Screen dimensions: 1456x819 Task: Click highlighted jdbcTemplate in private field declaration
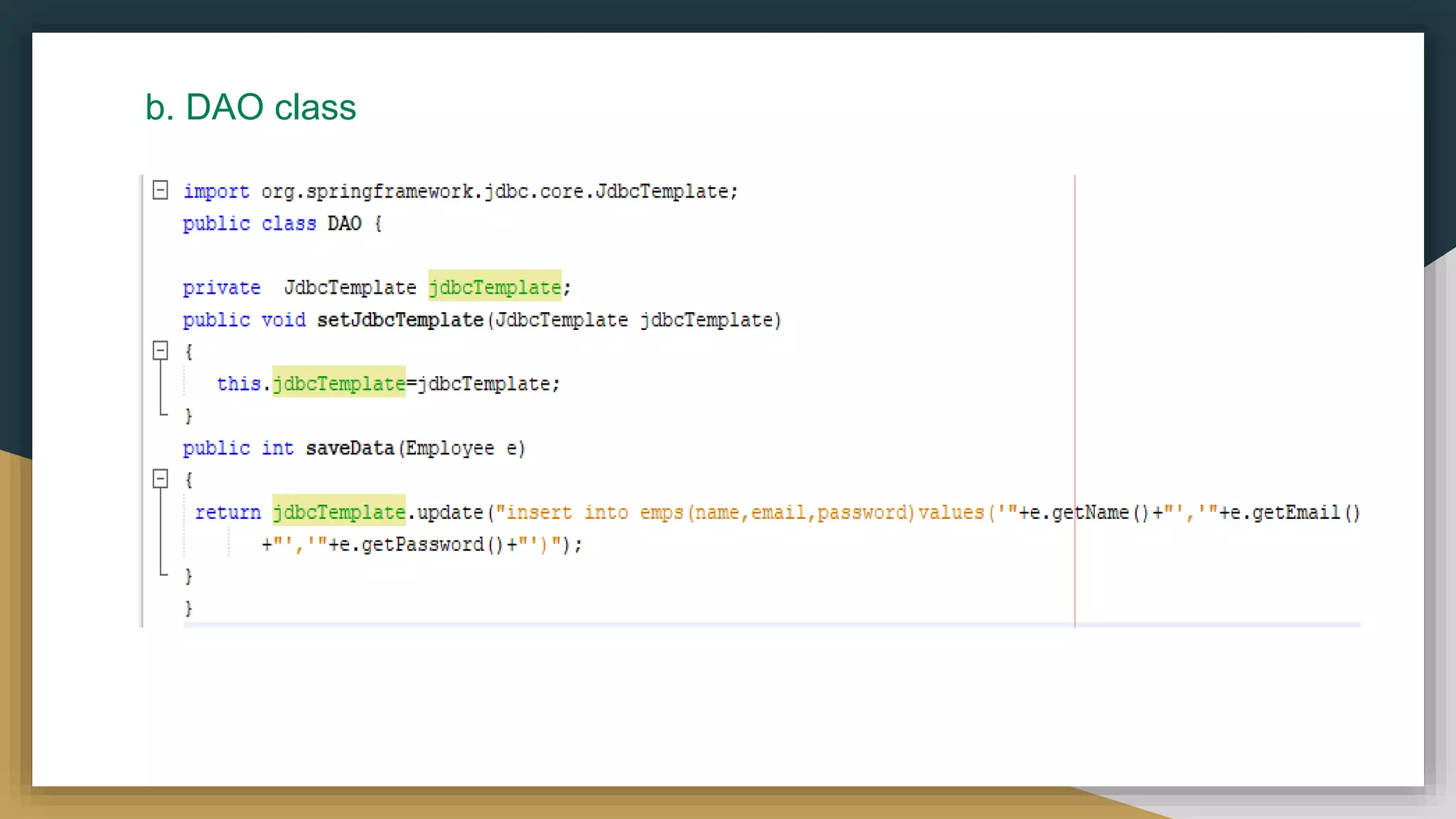495,287
